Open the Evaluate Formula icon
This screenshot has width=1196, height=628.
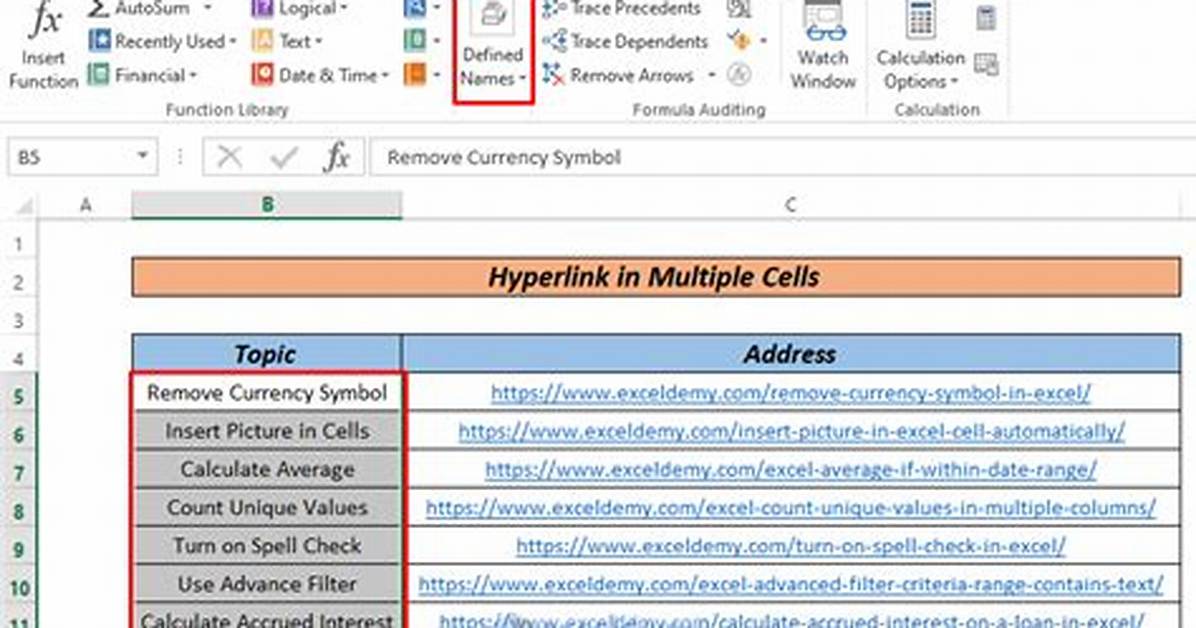click(x=739, y=74)
